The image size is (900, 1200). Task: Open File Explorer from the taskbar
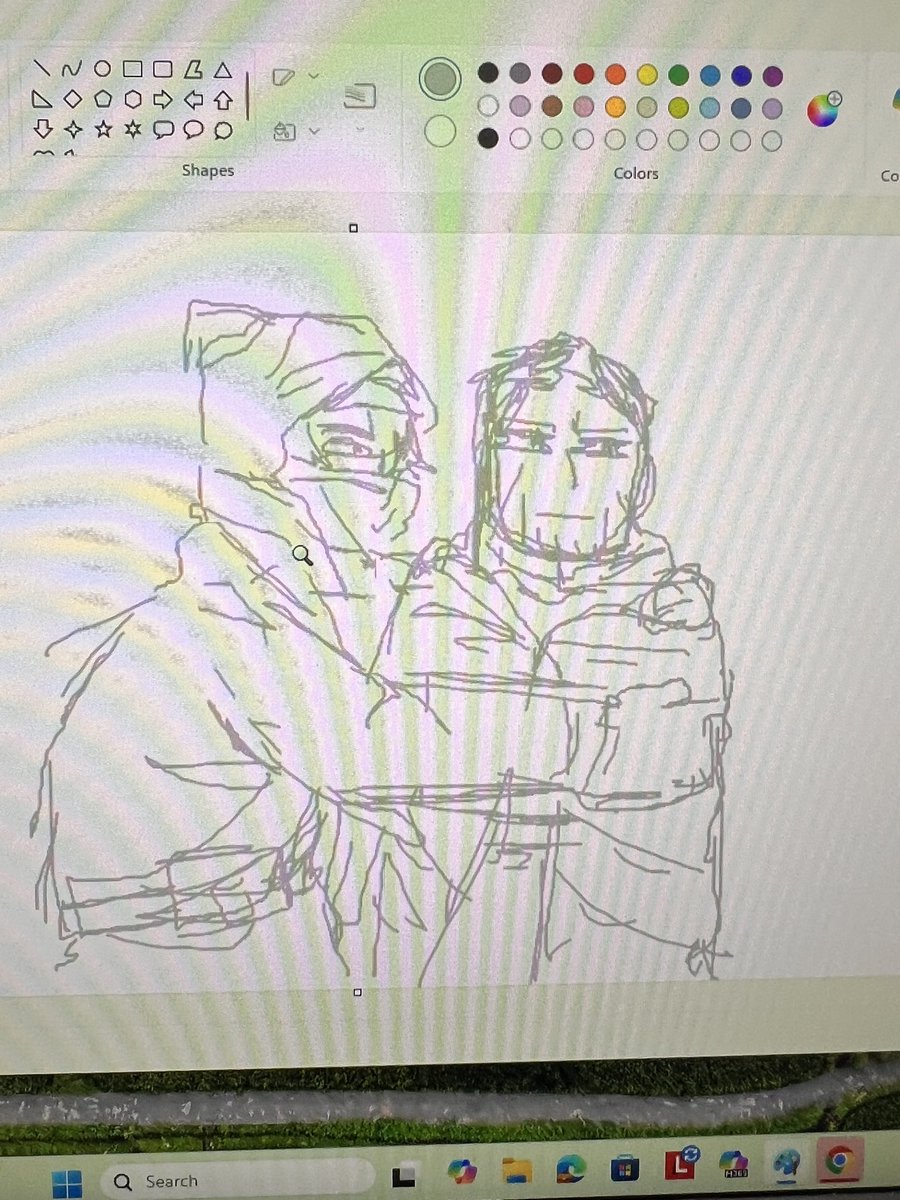pyautogui.click(x=516, y=1171)
